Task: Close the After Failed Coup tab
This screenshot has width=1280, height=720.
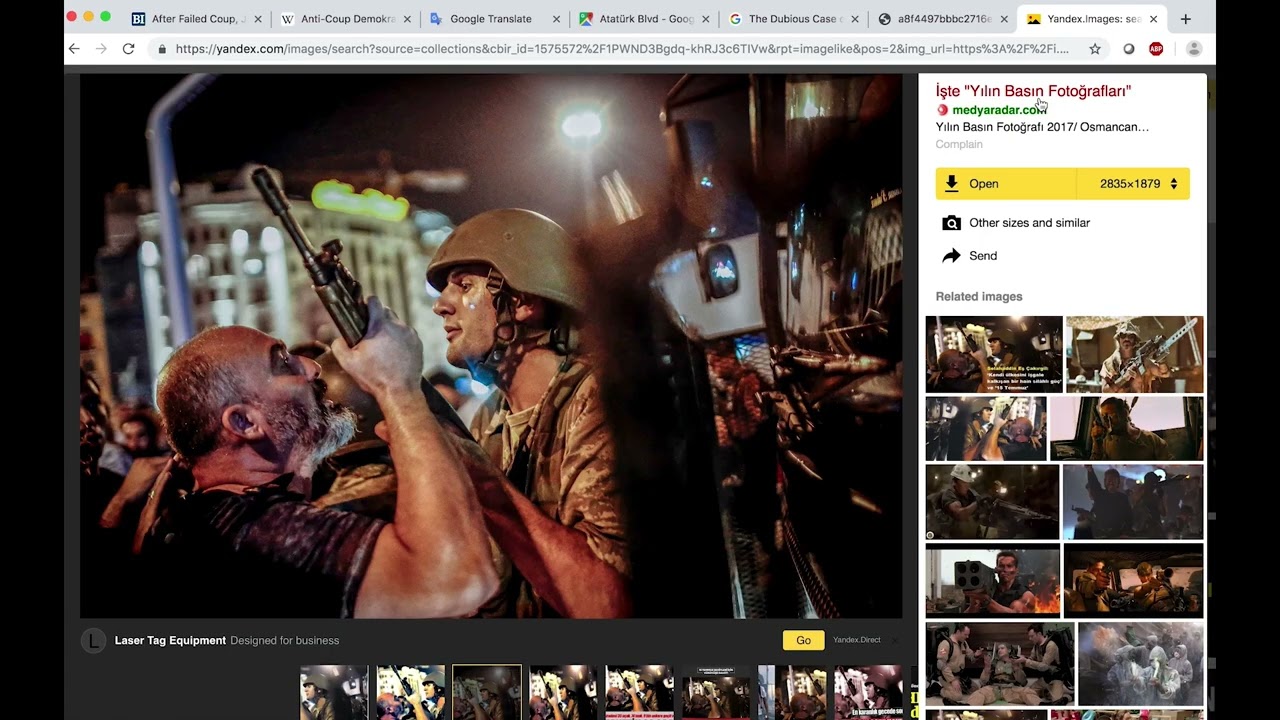Action: (x=258, y=18)
